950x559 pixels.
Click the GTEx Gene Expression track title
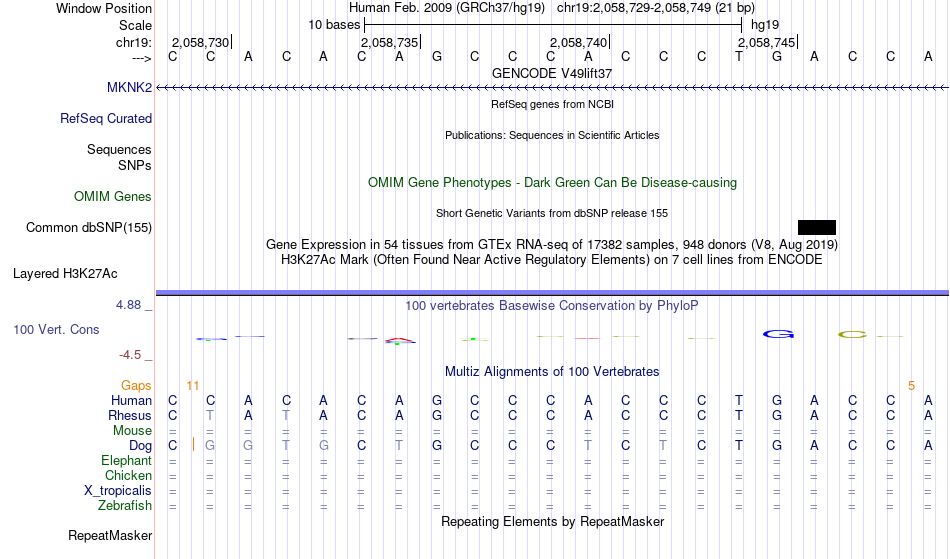click(x=552, y=245)
